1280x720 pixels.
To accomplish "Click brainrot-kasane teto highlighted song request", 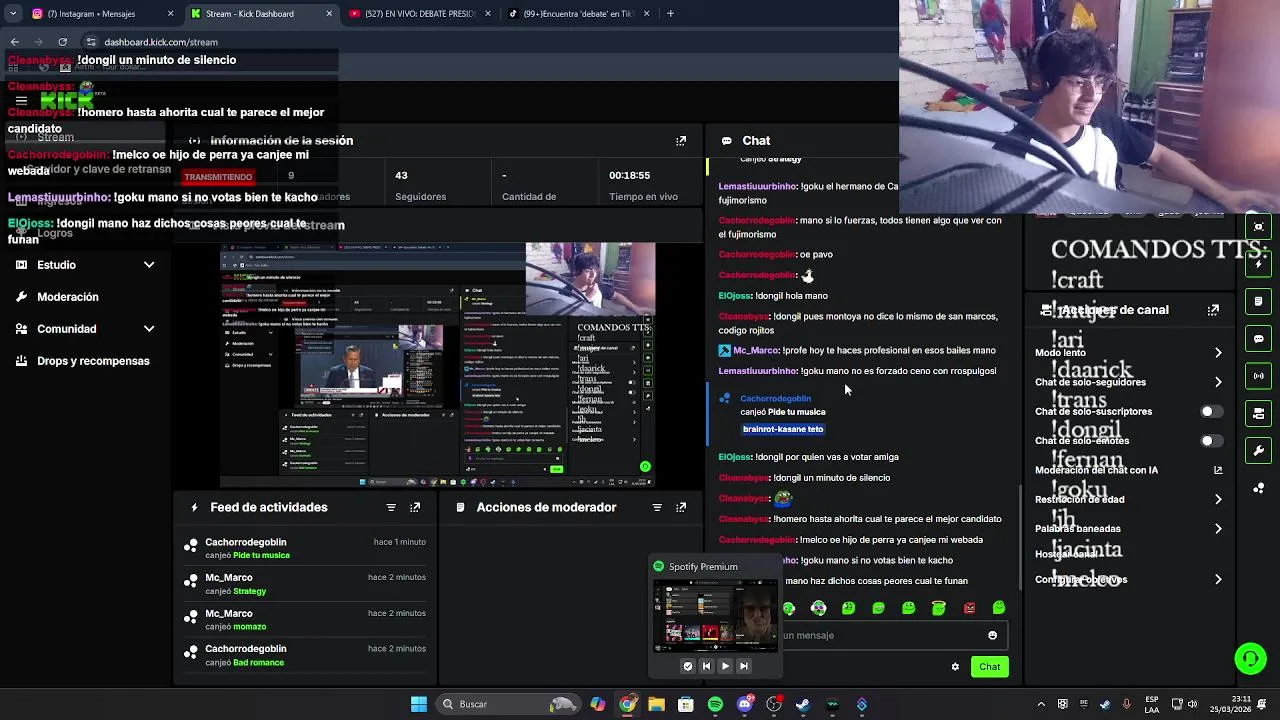I will coord(783,429).
